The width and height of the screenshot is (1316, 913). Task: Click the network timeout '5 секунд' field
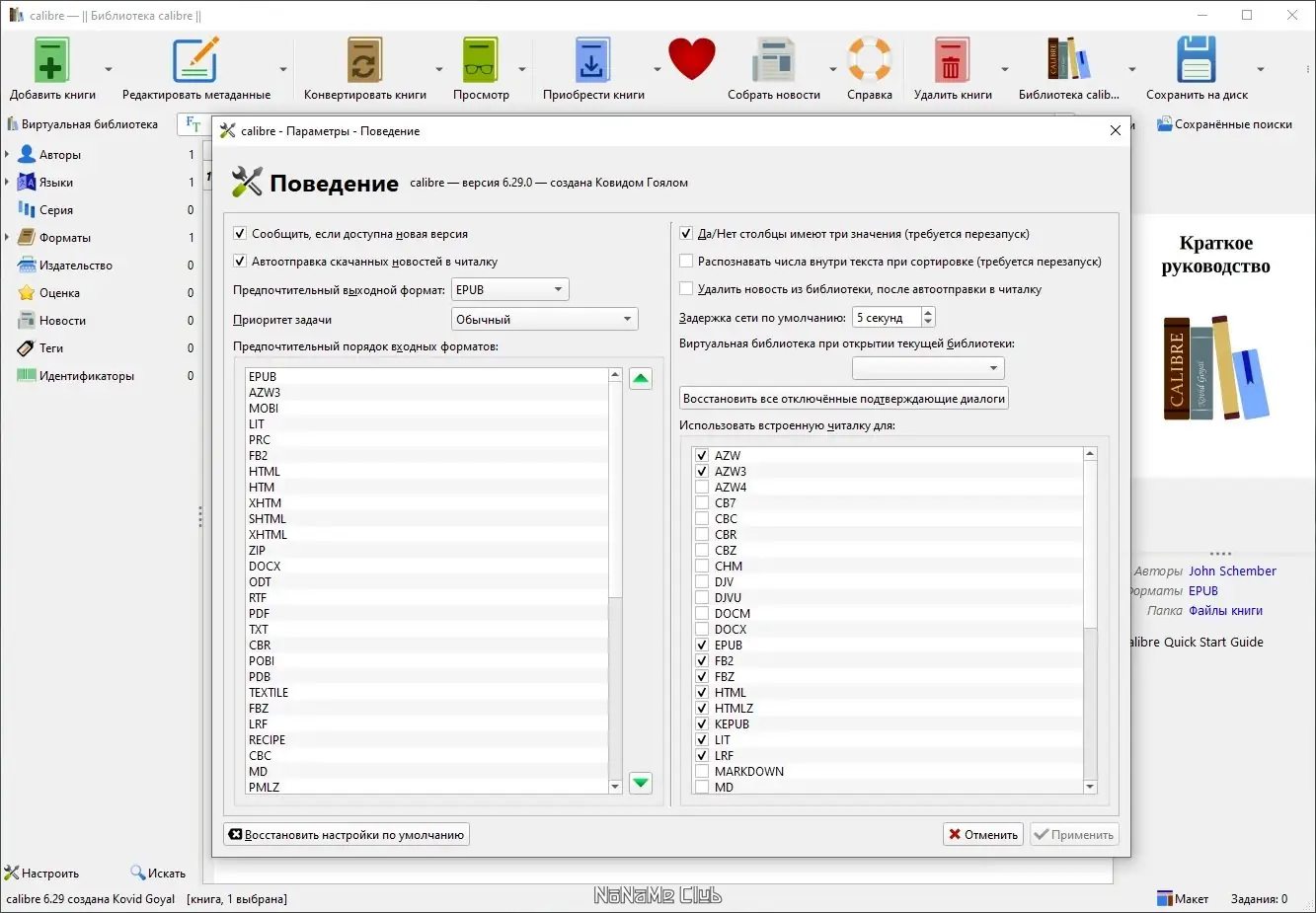[x=887, y=318]
